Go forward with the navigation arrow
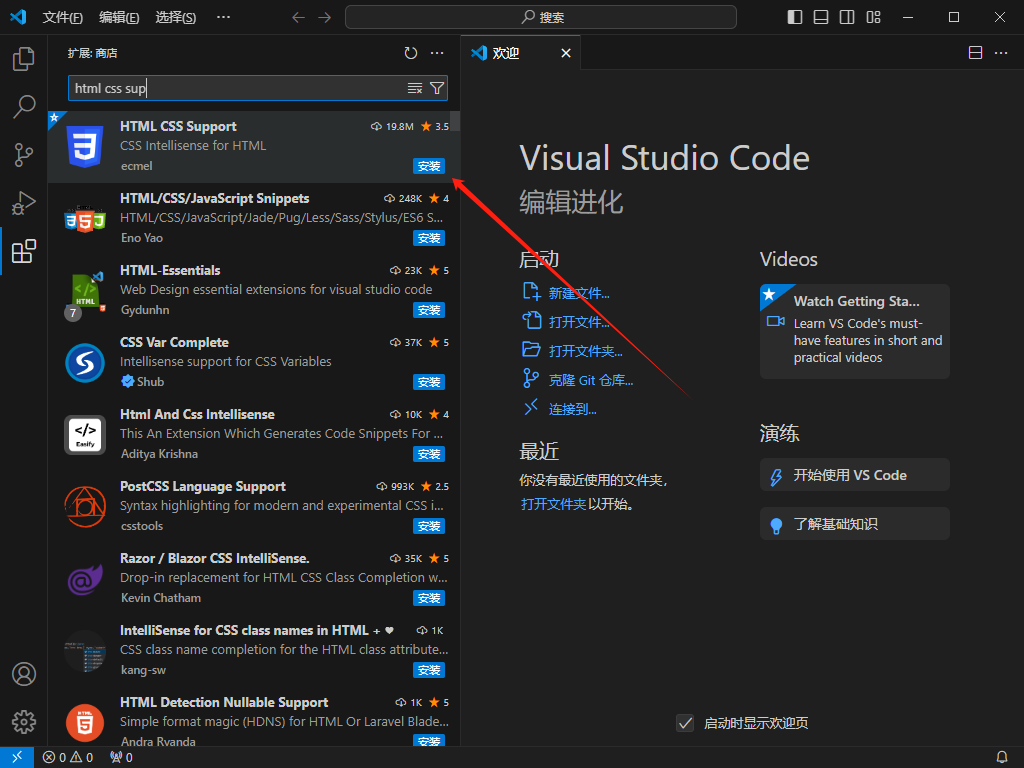1024x768 pixels. pos(325,17)
